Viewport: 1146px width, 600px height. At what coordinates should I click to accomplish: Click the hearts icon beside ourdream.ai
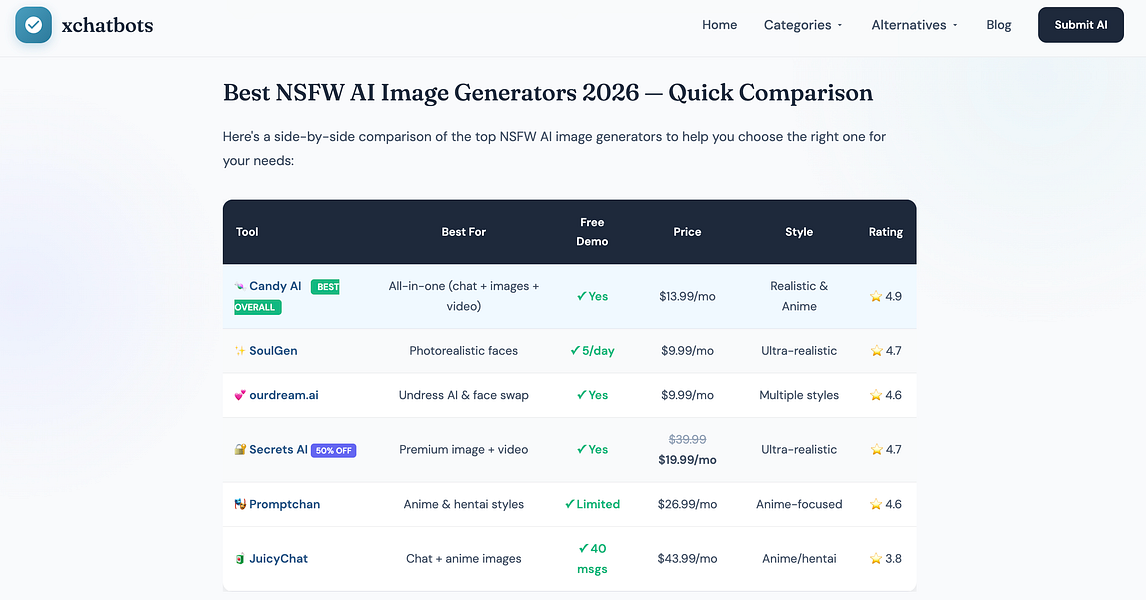coord(240,395)
